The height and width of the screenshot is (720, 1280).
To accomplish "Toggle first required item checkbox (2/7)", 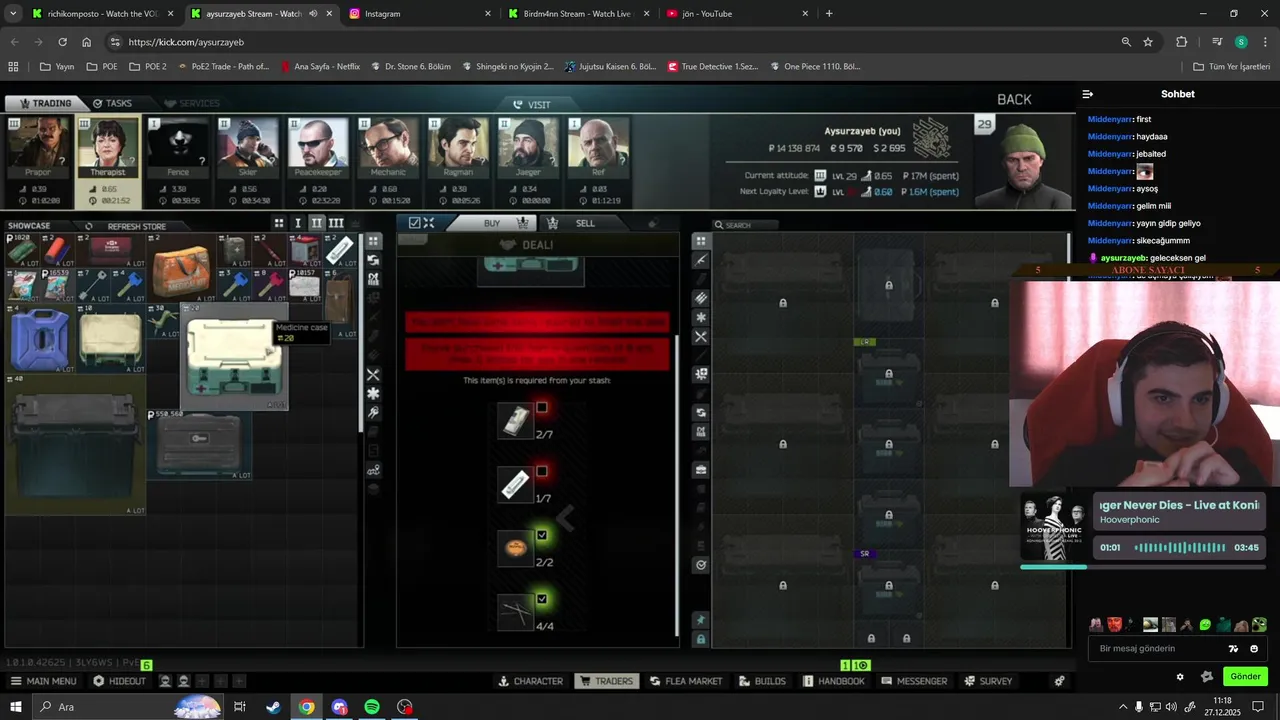I will point(542,408).
